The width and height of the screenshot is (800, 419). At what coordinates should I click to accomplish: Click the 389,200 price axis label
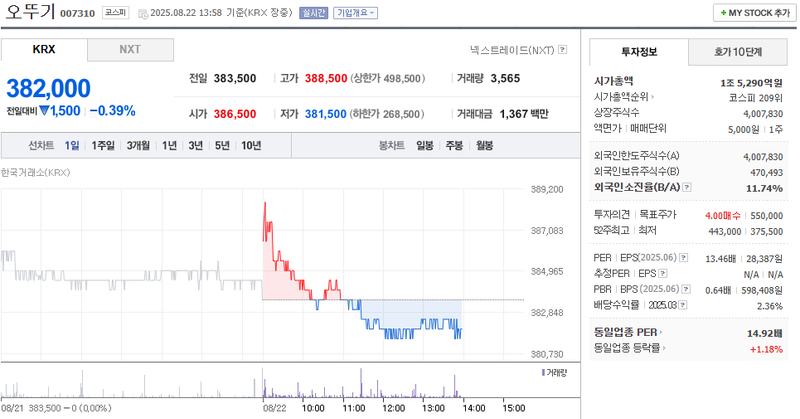coord(547,189)
